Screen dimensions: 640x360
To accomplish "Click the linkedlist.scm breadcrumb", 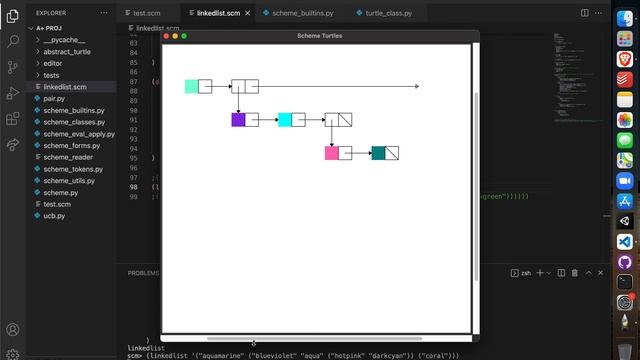I will tap(154, 28).
